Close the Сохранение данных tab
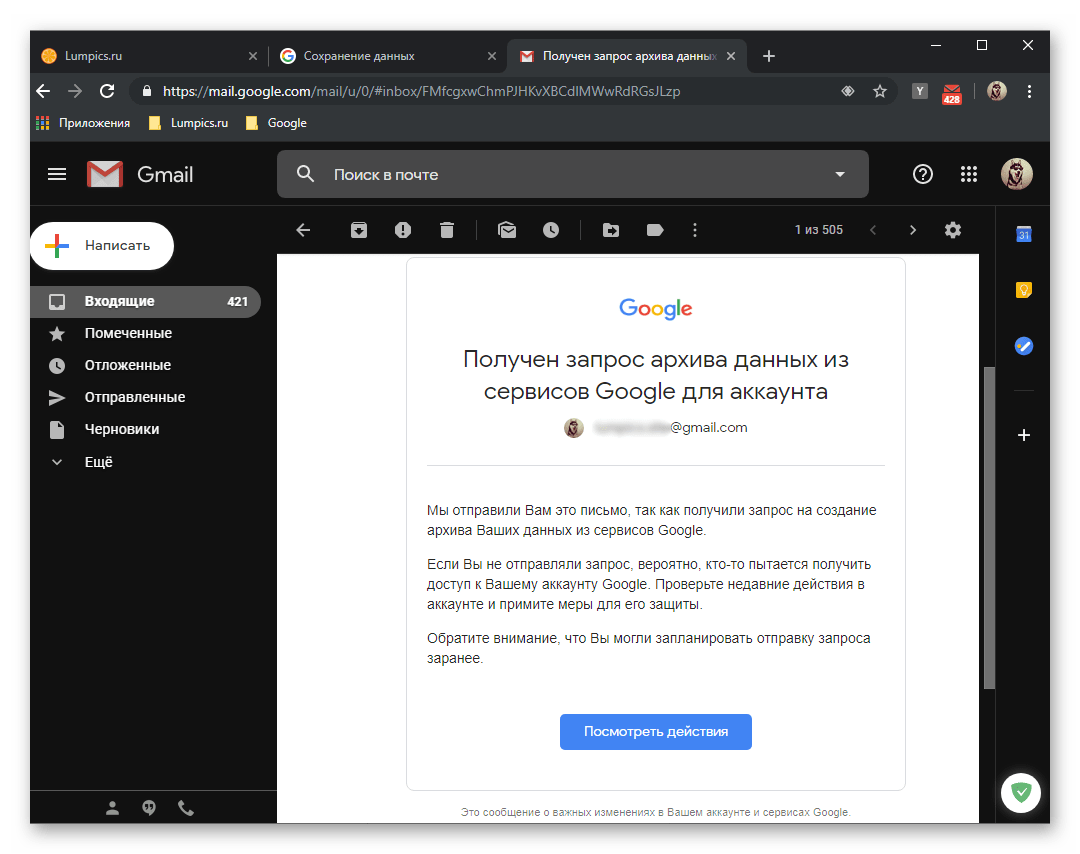The image size is (1080, 854). tap(492, 56)
